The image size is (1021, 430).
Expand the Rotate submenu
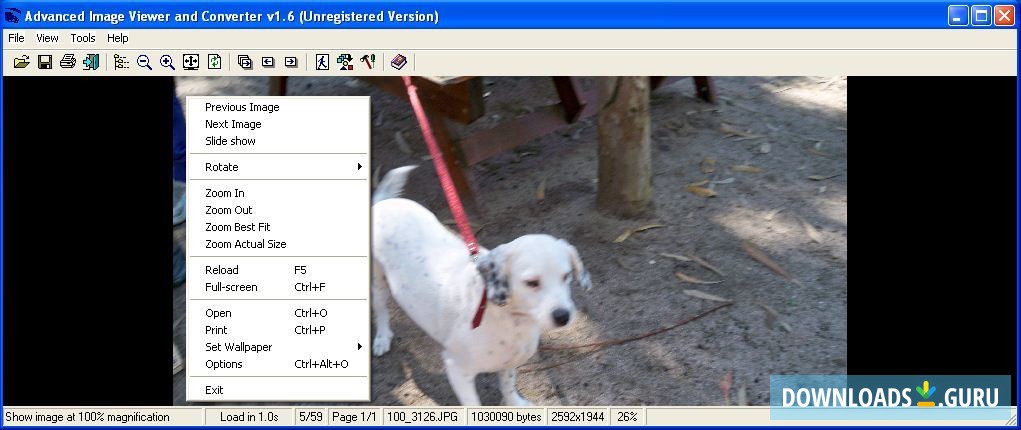click(x=278, y=167)
